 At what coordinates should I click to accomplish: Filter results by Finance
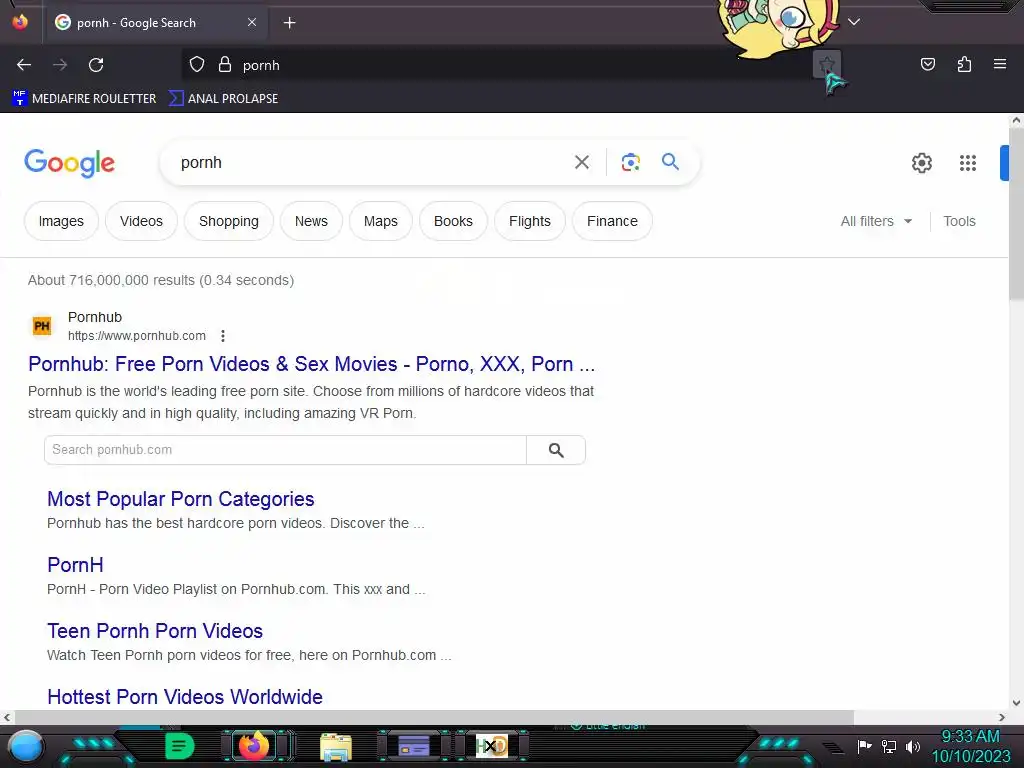pyautogui.click(x=612, y=221)
